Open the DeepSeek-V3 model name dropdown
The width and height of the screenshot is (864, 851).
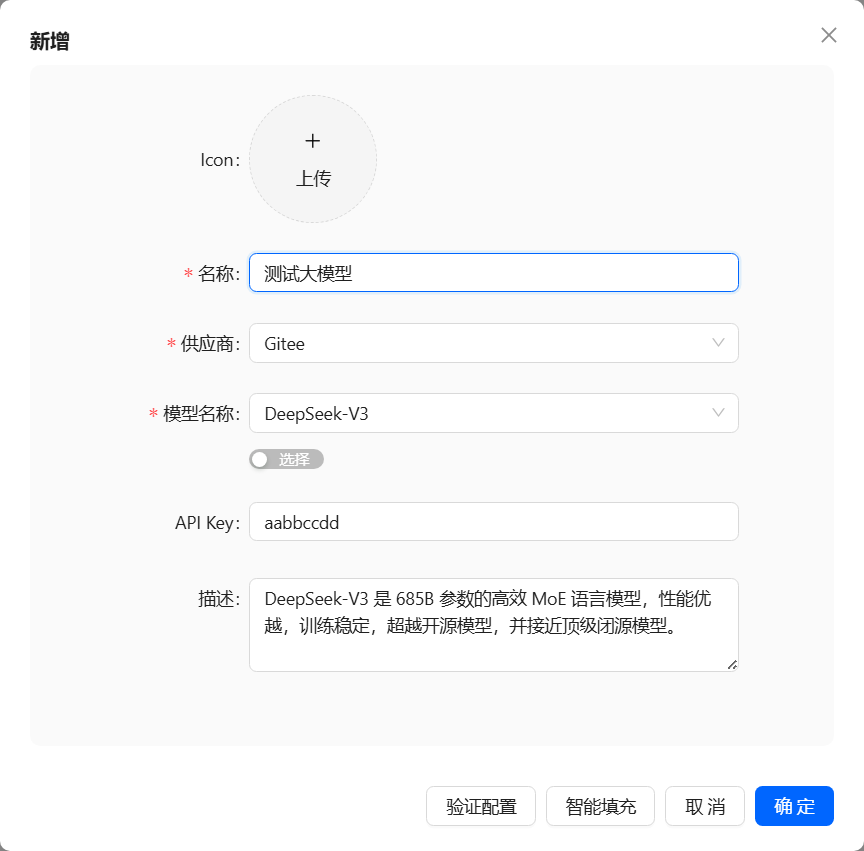[480, 413]
